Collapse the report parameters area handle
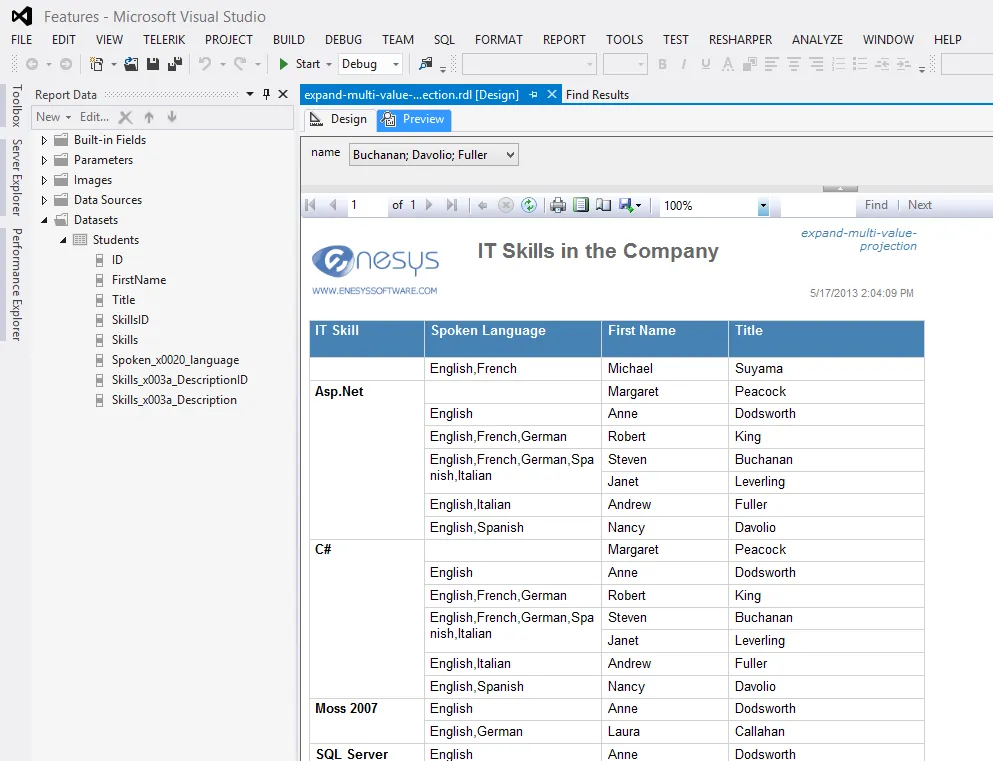 coord(840,188)
